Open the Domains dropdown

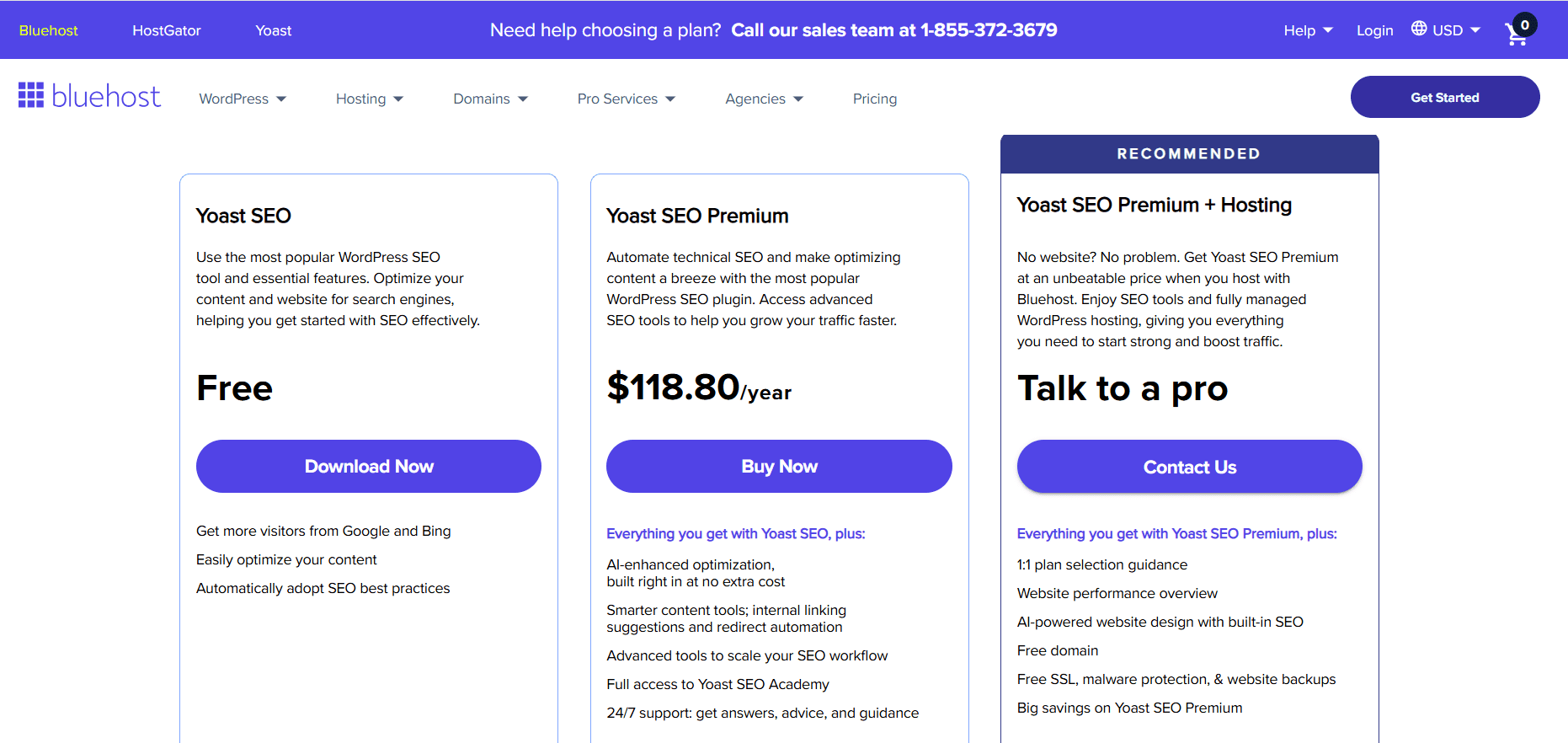(x=490, y=99)
